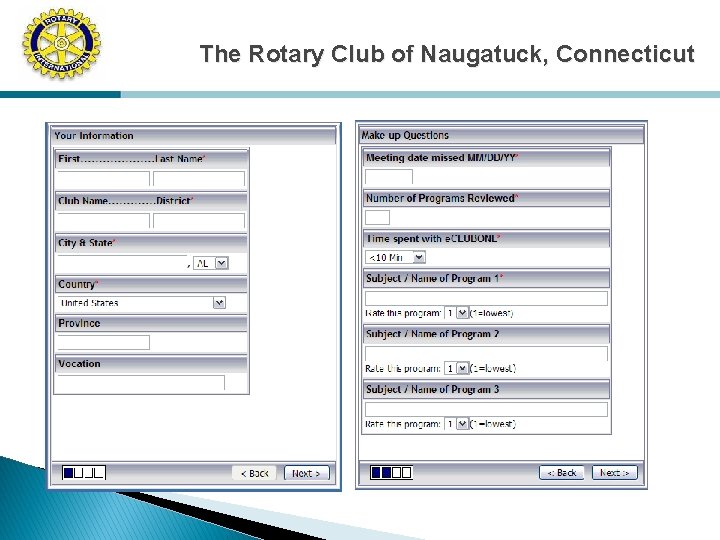Click Next in Make up Questions form
The width and height of the screenshot is (720, 540).
tap(615, 472)
